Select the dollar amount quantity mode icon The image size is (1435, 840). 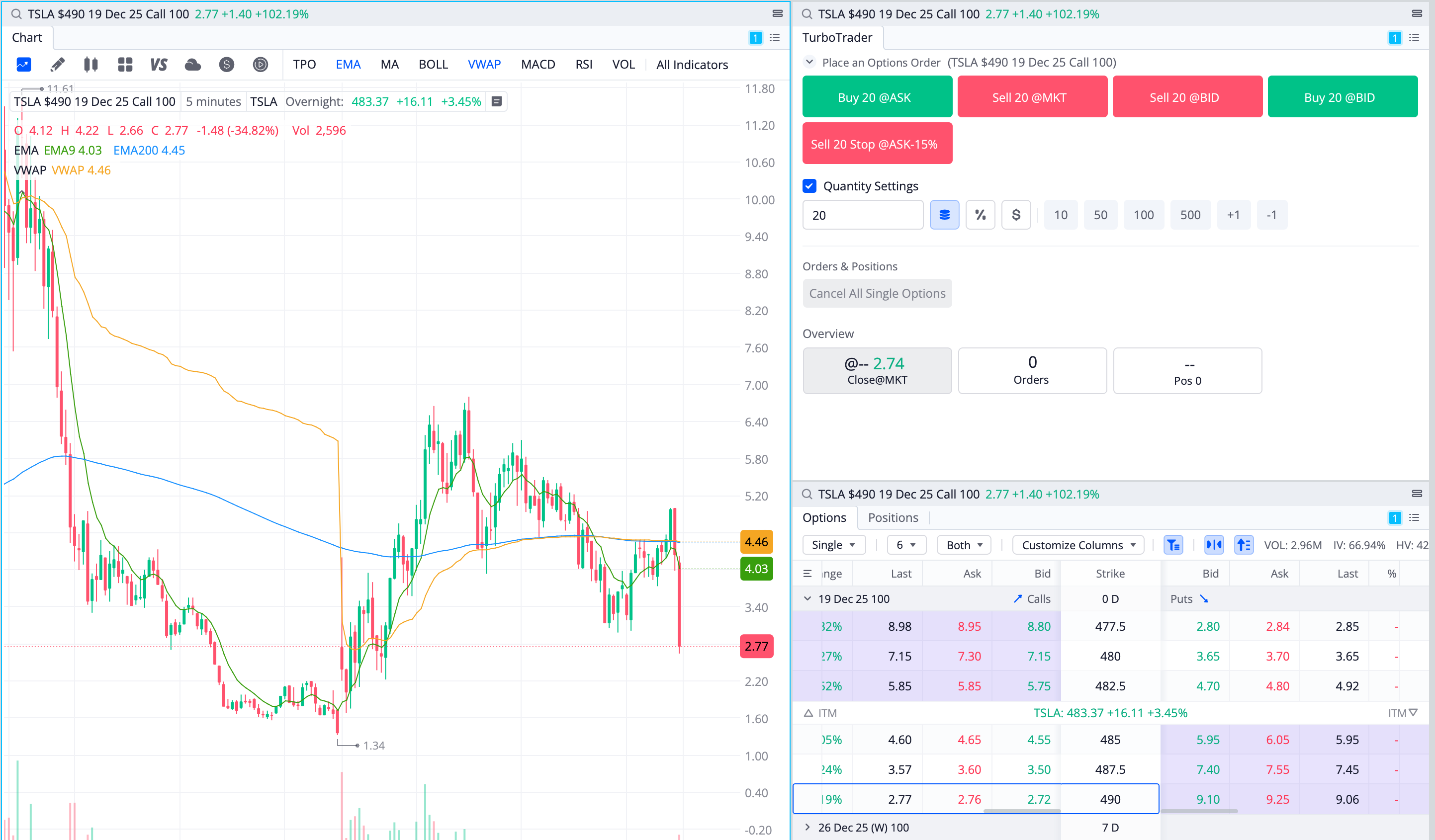[x=1016, y=215]
